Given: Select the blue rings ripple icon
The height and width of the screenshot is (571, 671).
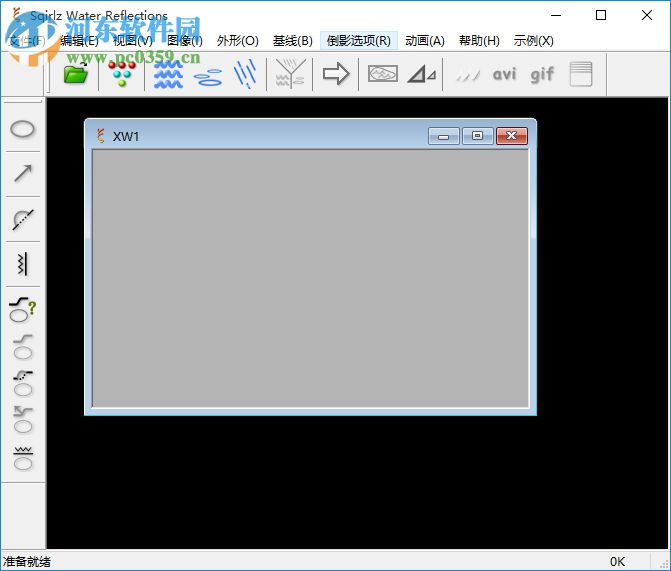Looking at the screenshot, I should click(208, 77).
